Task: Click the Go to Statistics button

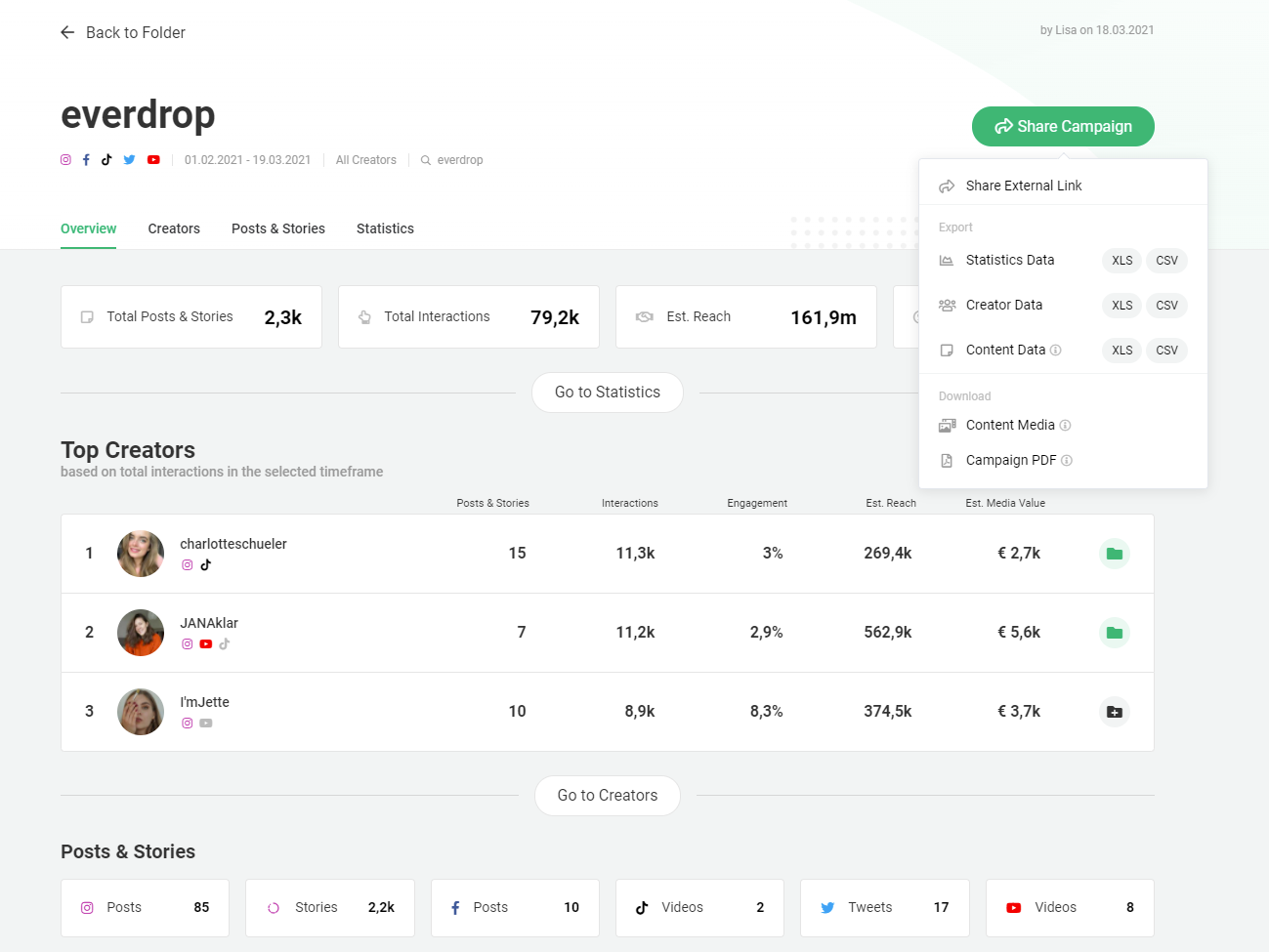Action: point(607,393)
